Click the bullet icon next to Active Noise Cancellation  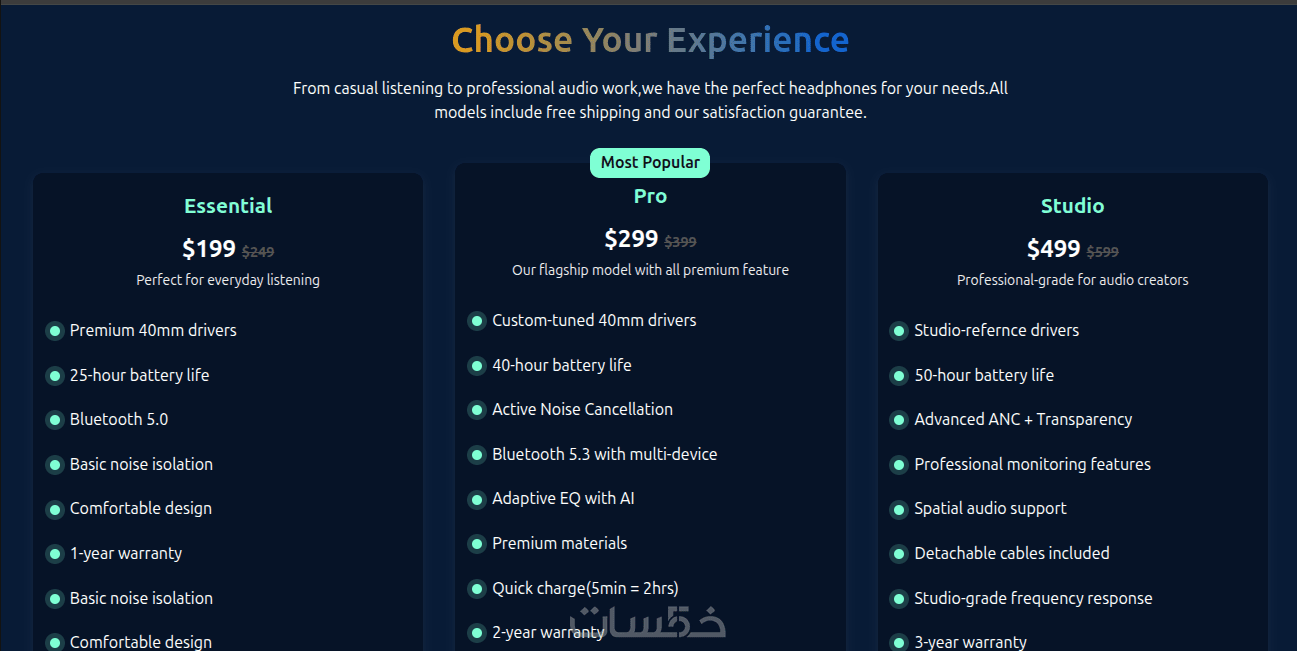click(x=477, y=410)
